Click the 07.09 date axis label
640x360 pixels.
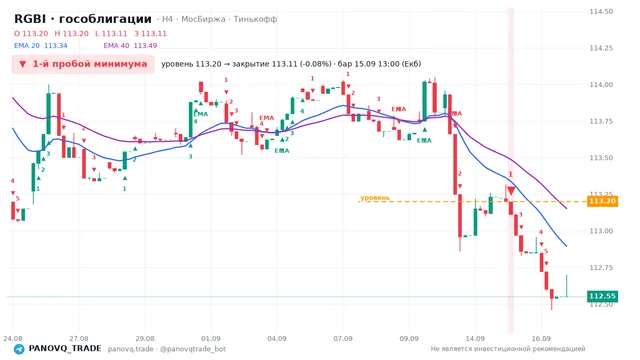pyautogui.click(x=343, y=338)
